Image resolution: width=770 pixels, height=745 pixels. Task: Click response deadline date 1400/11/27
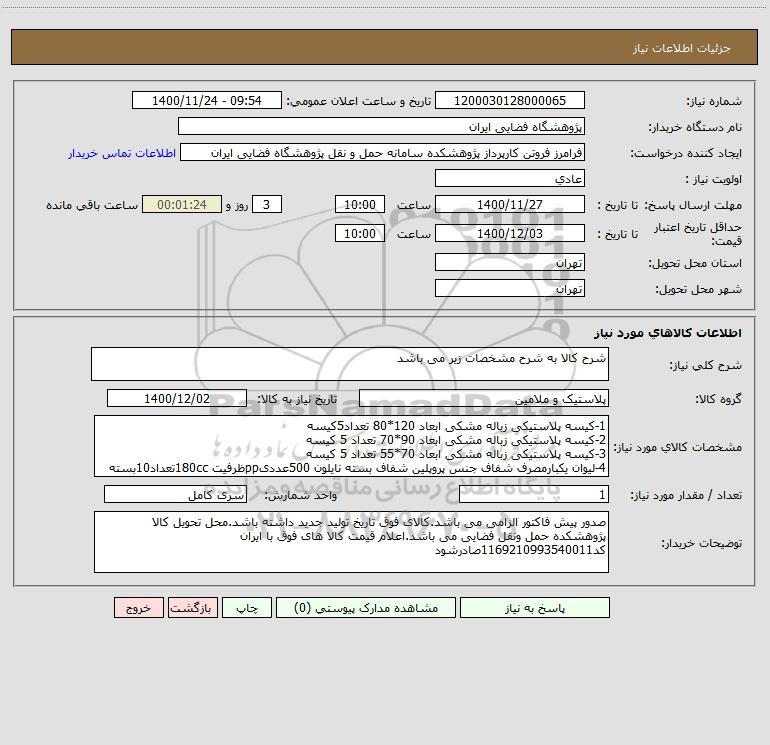click(x=510, y=204)
